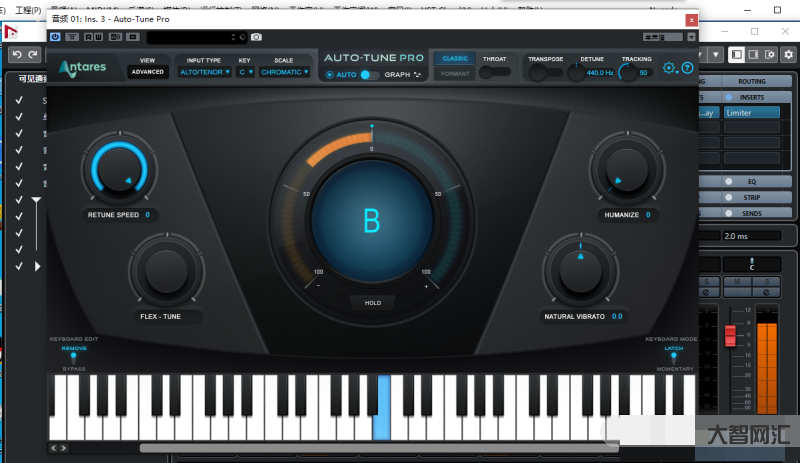Toggle Keyboard Edit Remove/Bypass switch
The width and height of the screenshot is (800, 463).
(73, 357)
